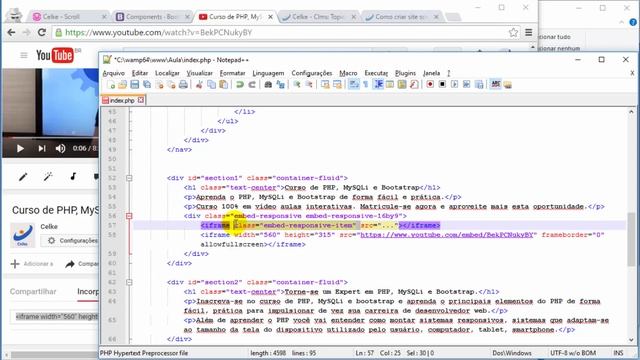Zoom out using the toolbar icon

[309, 84]
